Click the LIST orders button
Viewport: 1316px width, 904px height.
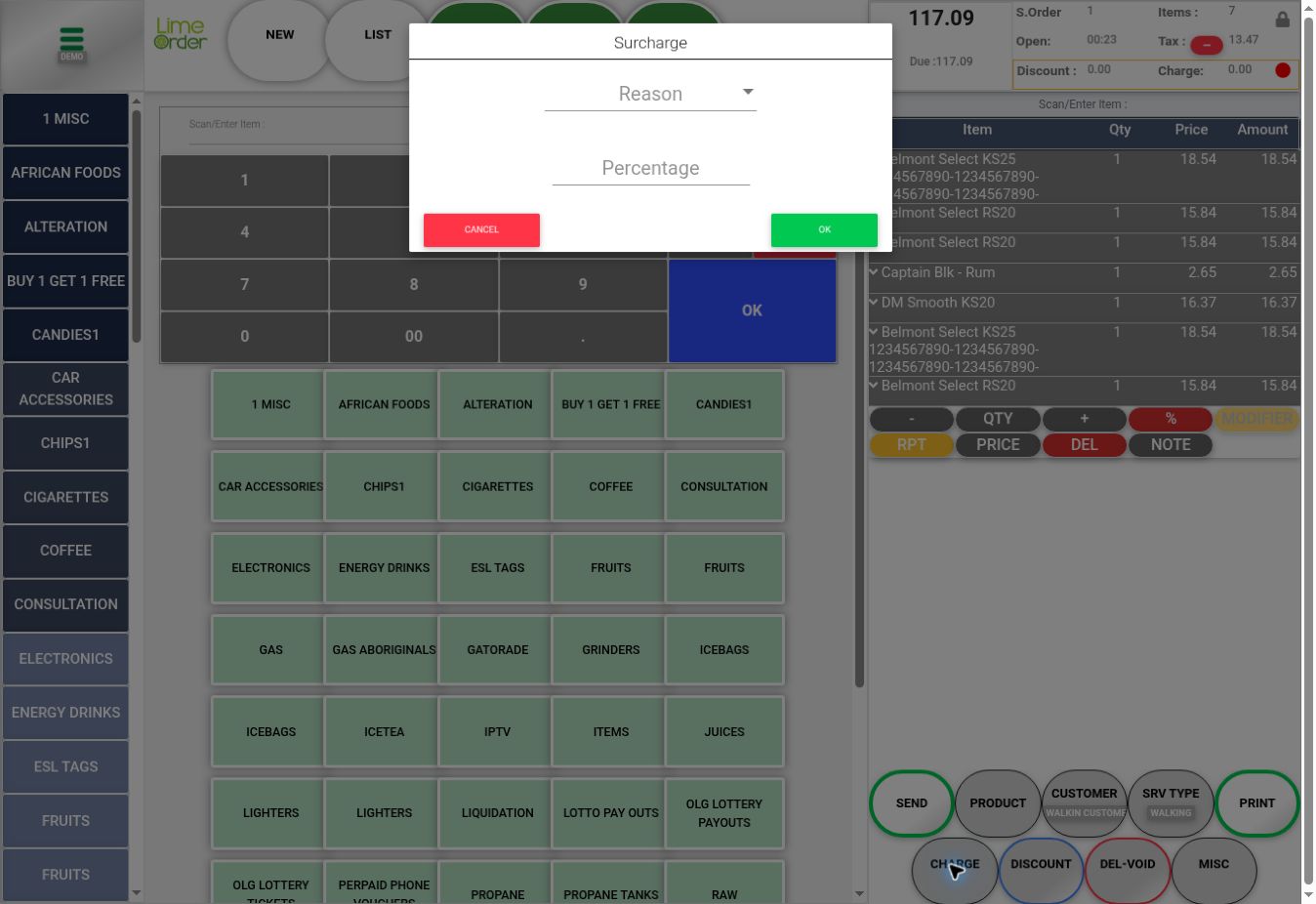(x=378, y=39)
